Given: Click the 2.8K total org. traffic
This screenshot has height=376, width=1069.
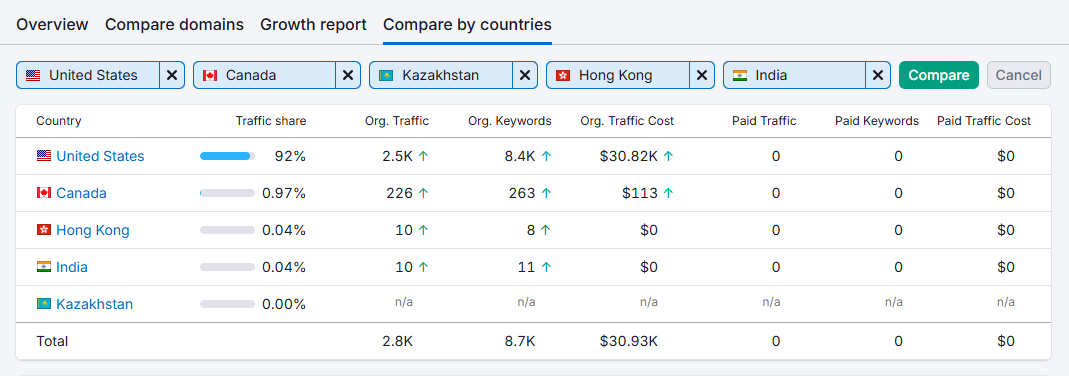Looking at the screenshot, I should (398, 341).
